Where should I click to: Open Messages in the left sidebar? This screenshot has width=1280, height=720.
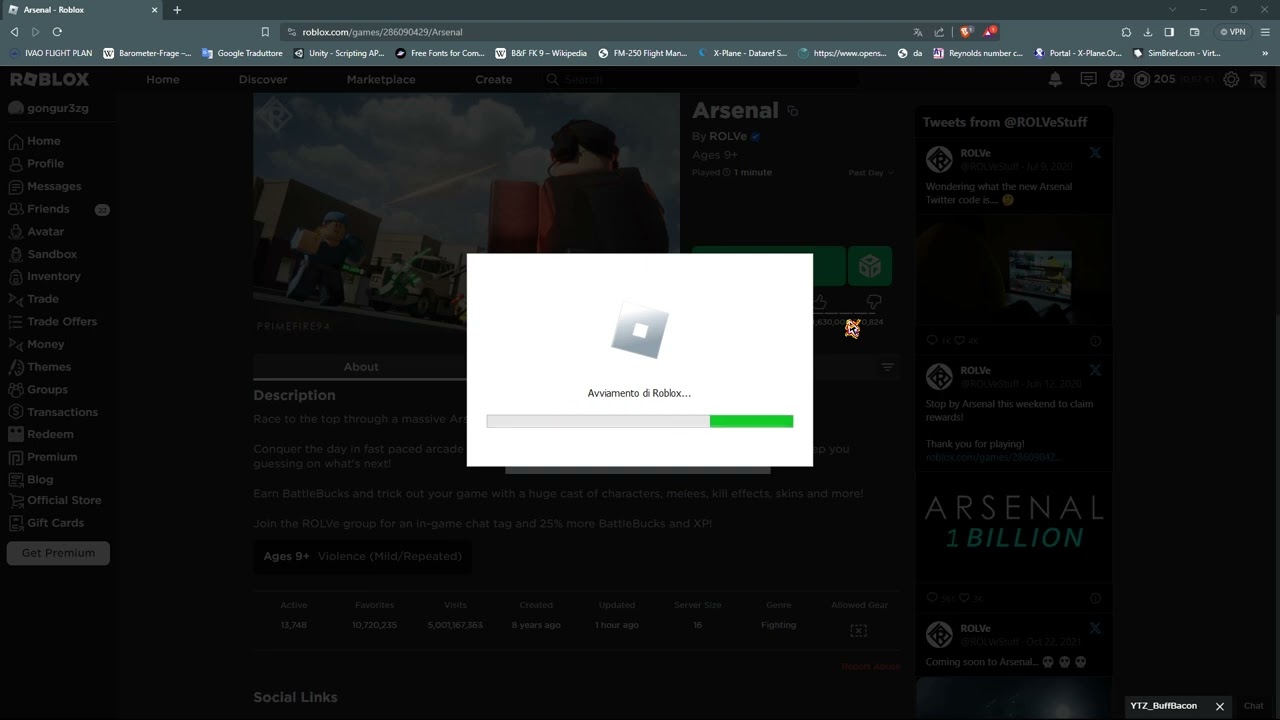(x=54, y=186)
